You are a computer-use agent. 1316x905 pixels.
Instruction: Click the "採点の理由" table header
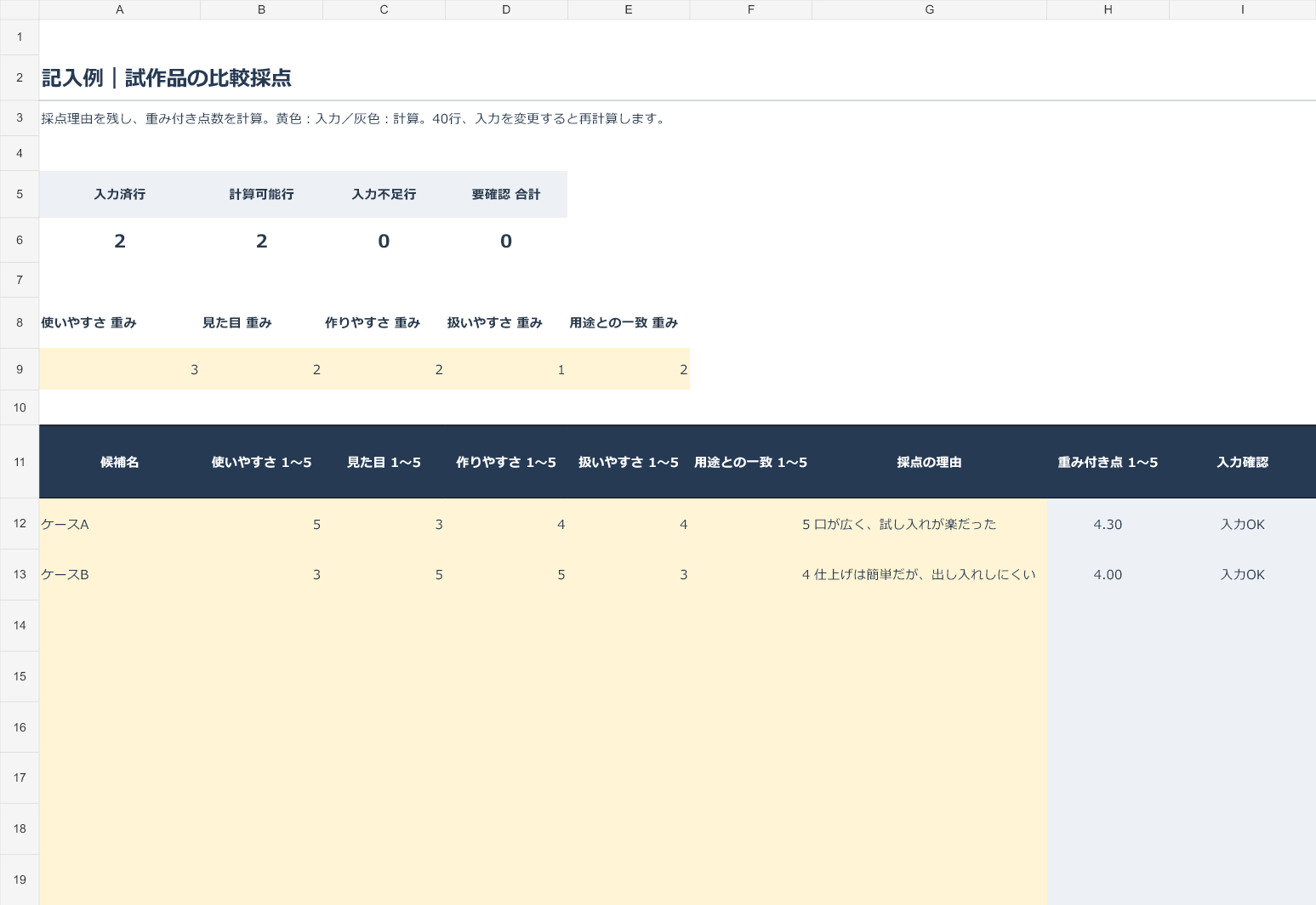[929, 462]
